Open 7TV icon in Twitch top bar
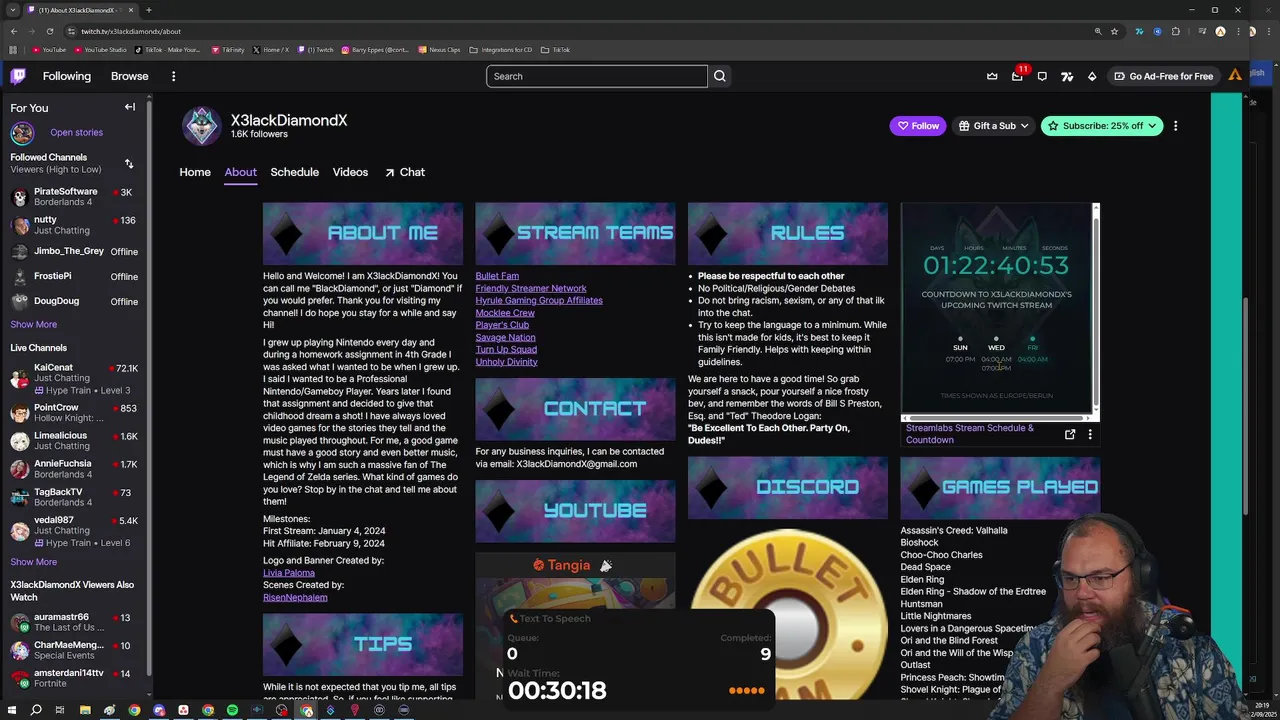The image size is (1280, 720). click(x=1067, y=76)
